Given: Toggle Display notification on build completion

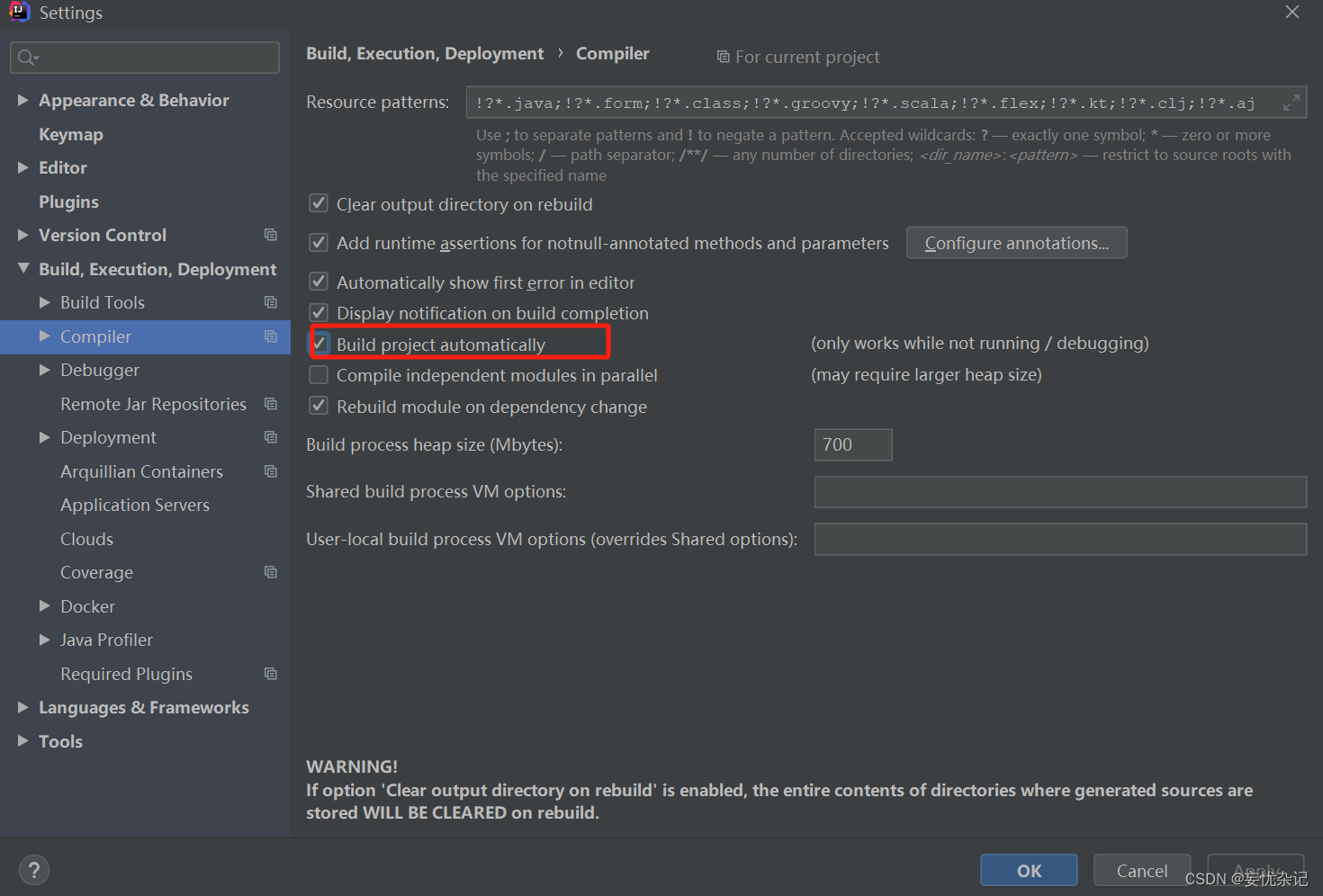Looking at the screenshot, I should pos(319,312).
